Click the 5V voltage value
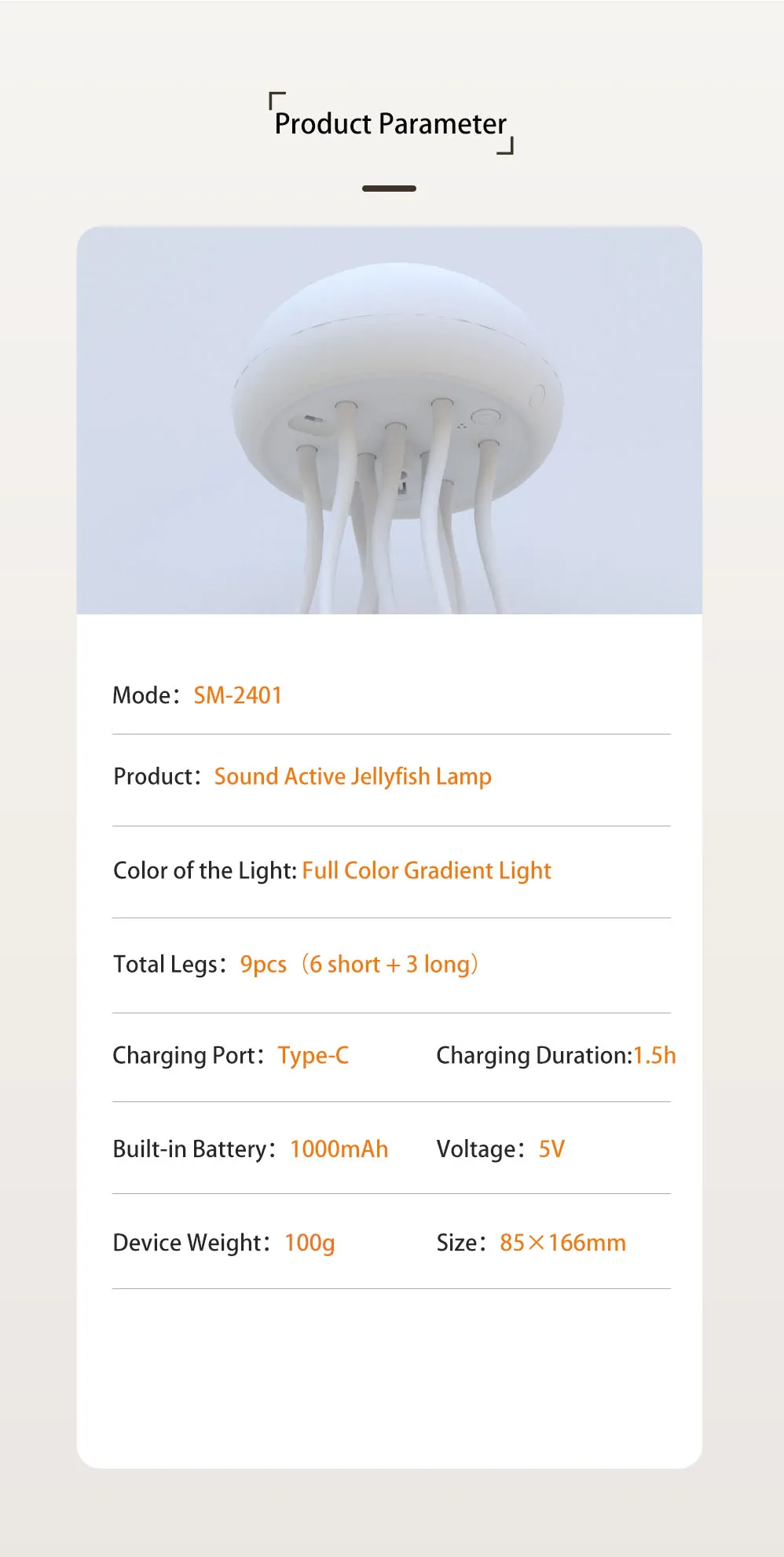 point(551,1149)
